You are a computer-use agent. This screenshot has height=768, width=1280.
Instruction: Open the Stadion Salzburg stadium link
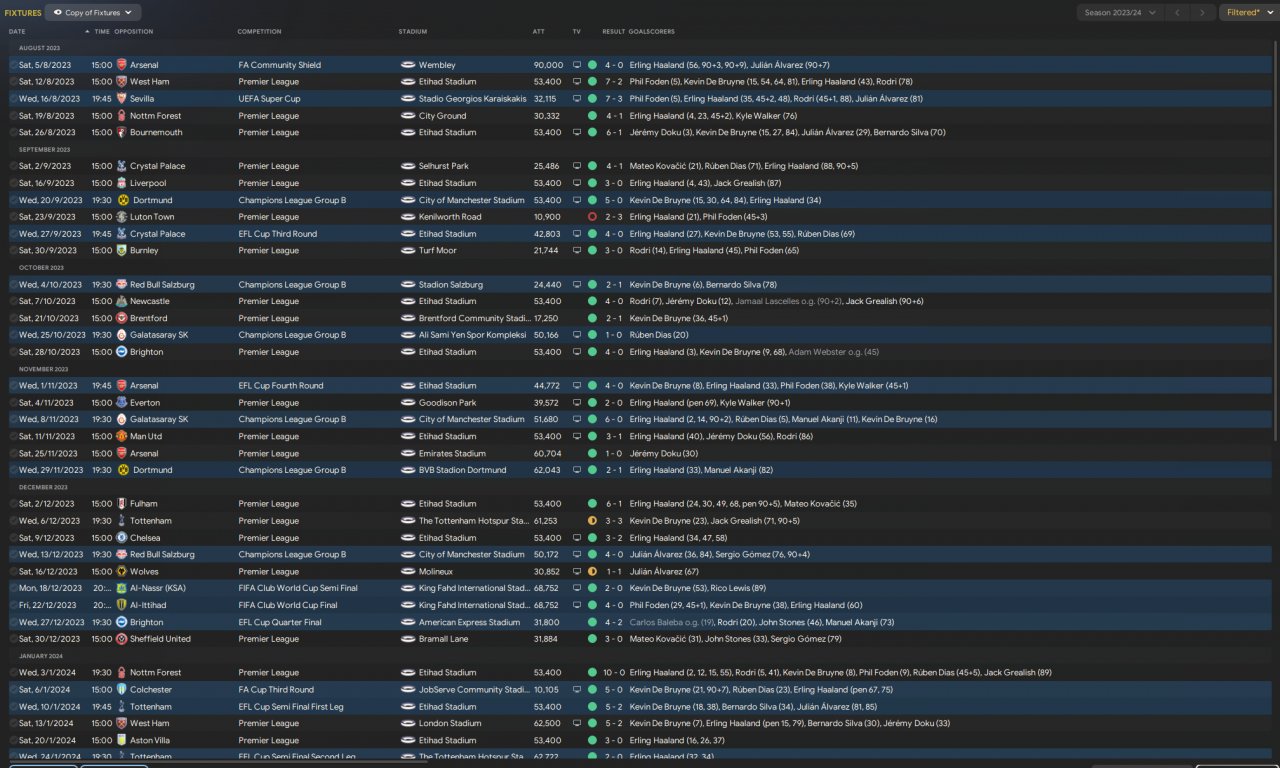tap(451, 284)
